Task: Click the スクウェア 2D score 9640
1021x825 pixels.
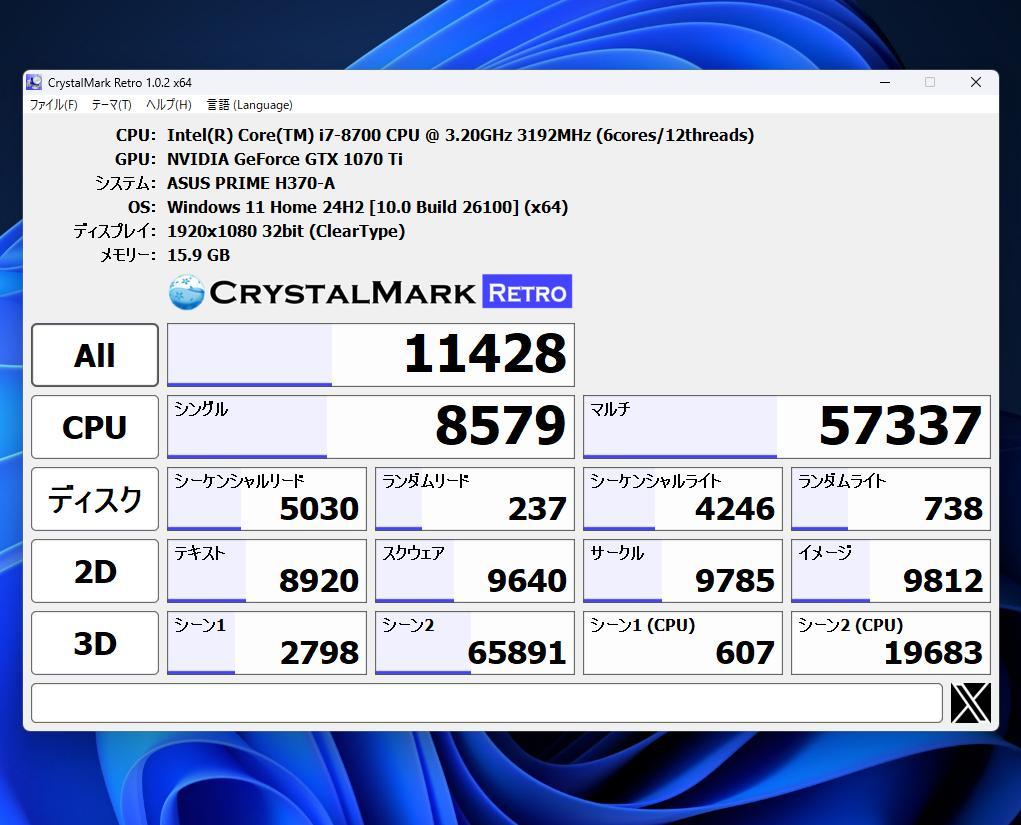Action: (475, 571)
